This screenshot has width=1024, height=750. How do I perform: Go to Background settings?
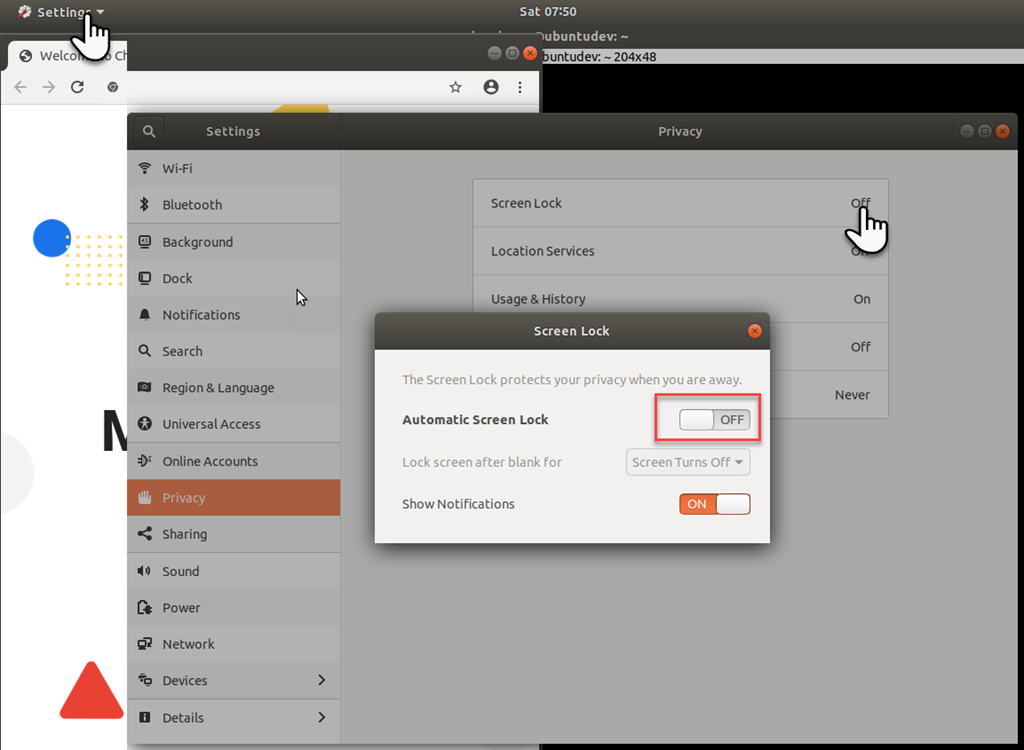coord(234,242)
